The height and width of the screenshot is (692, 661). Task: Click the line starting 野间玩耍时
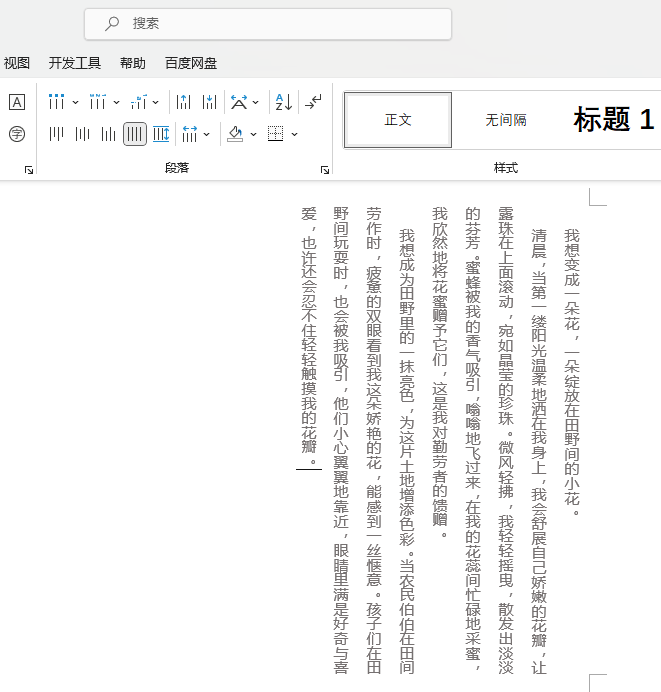point(341,440)
